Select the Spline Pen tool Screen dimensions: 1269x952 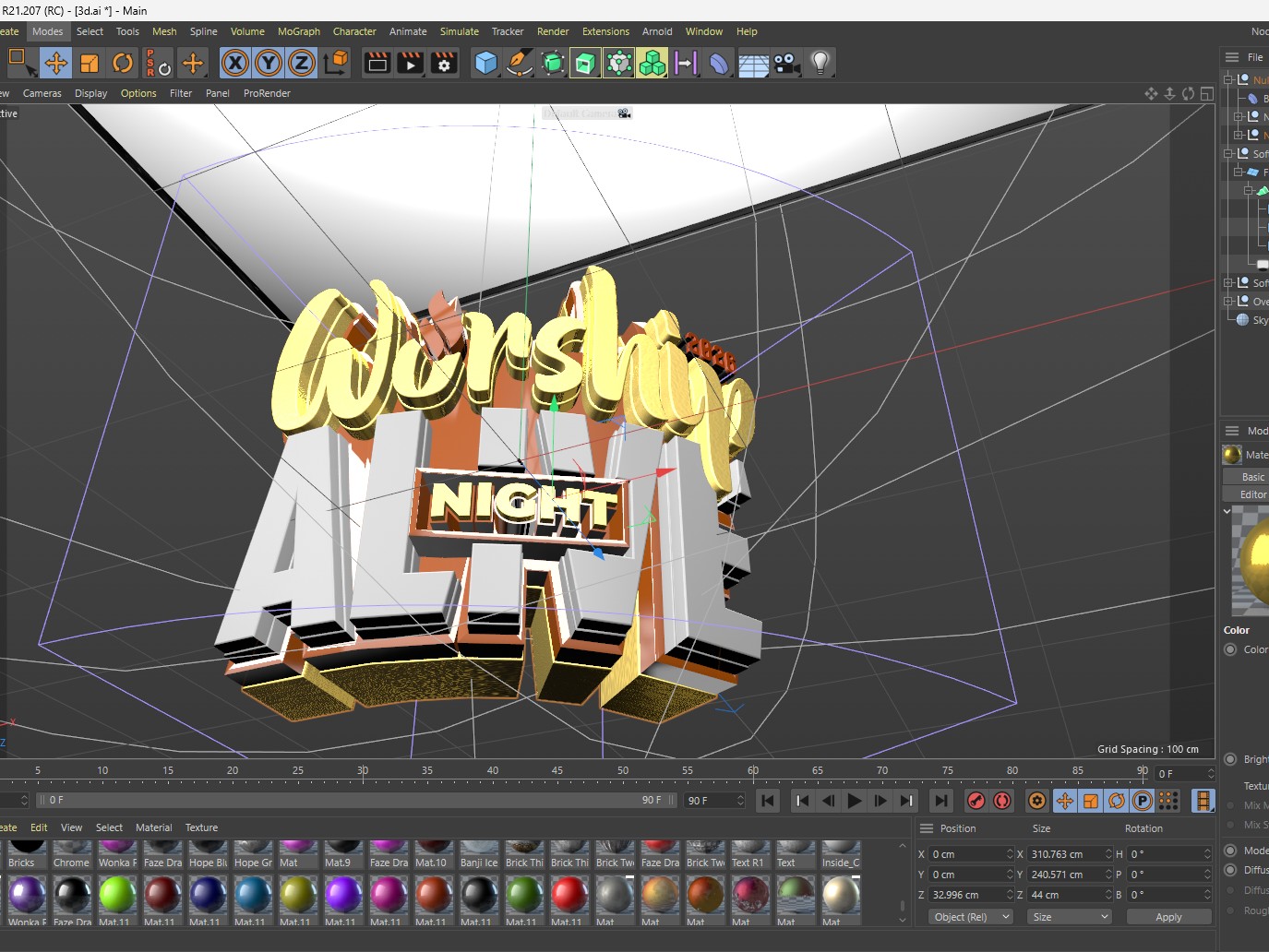click(x=520, y=63)
